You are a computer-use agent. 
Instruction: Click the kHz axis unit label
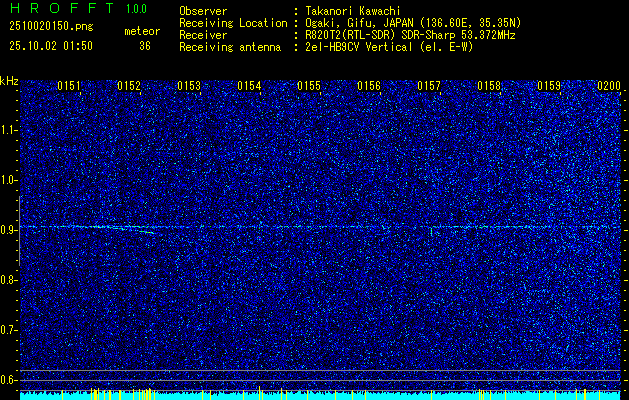[9, 81]
